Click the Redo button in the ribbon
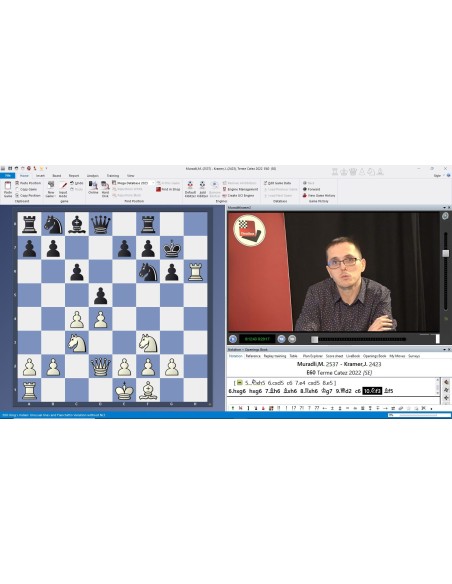Image resolution: width=452 pixels, height=584 pixels. click(x=77, y=189)
